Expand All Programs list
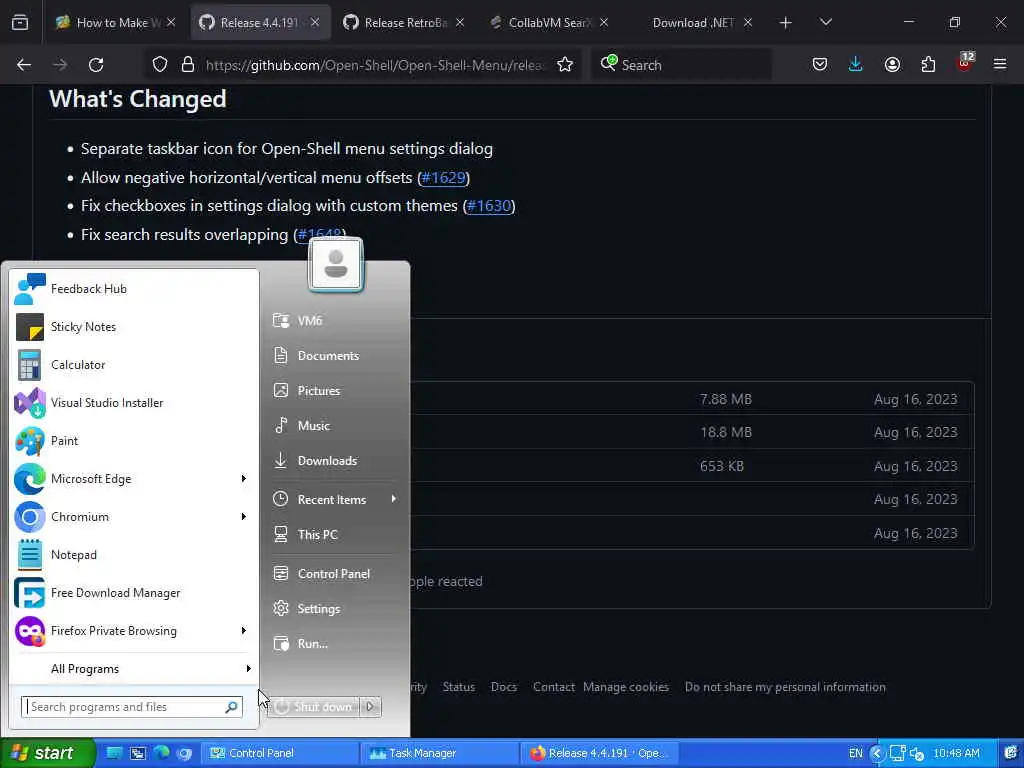The image size is (1024, 768). pos(134,669)
